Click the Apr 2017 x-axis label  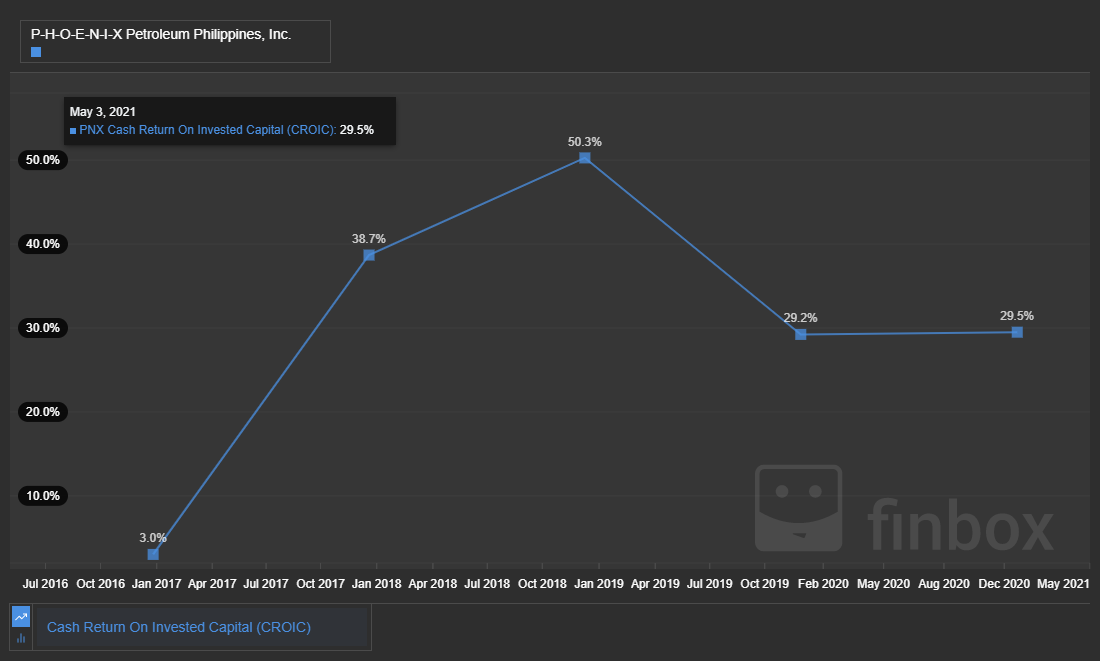(212, 584)
